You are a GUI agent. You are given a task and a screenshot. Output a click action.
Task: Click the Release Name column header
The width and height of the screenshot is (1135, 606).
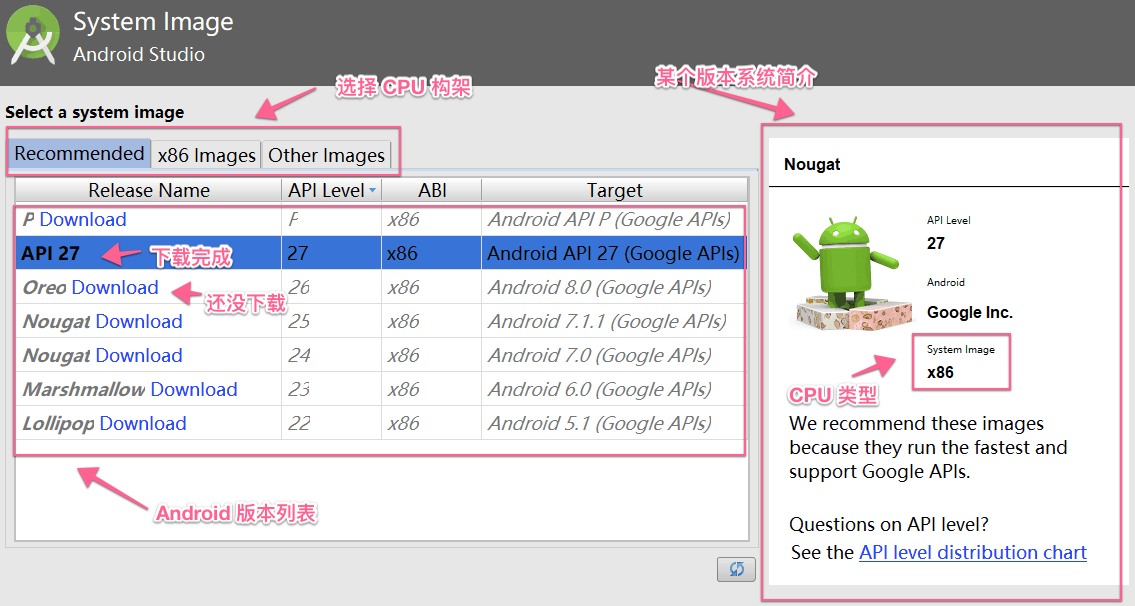(148, 190)
